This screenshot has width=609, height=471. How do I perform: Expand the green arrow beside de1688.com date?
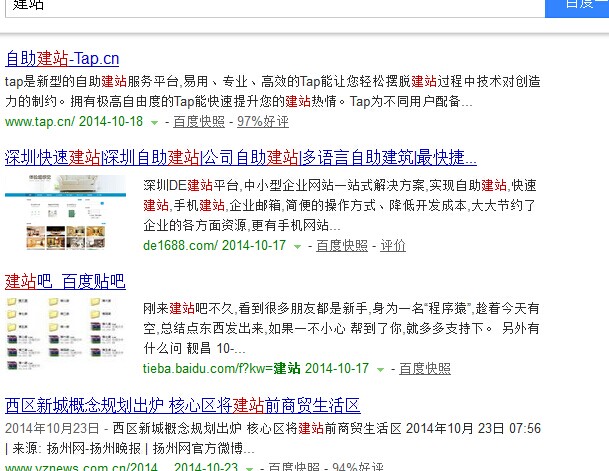[x=298, y=247]
